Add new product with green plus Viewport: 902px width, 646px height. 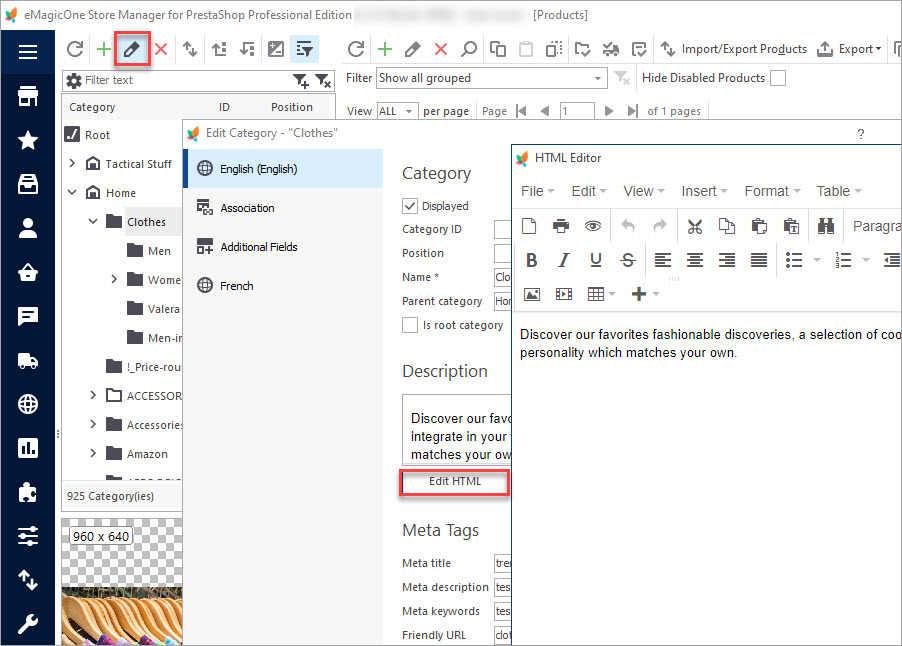coord(384,49)
